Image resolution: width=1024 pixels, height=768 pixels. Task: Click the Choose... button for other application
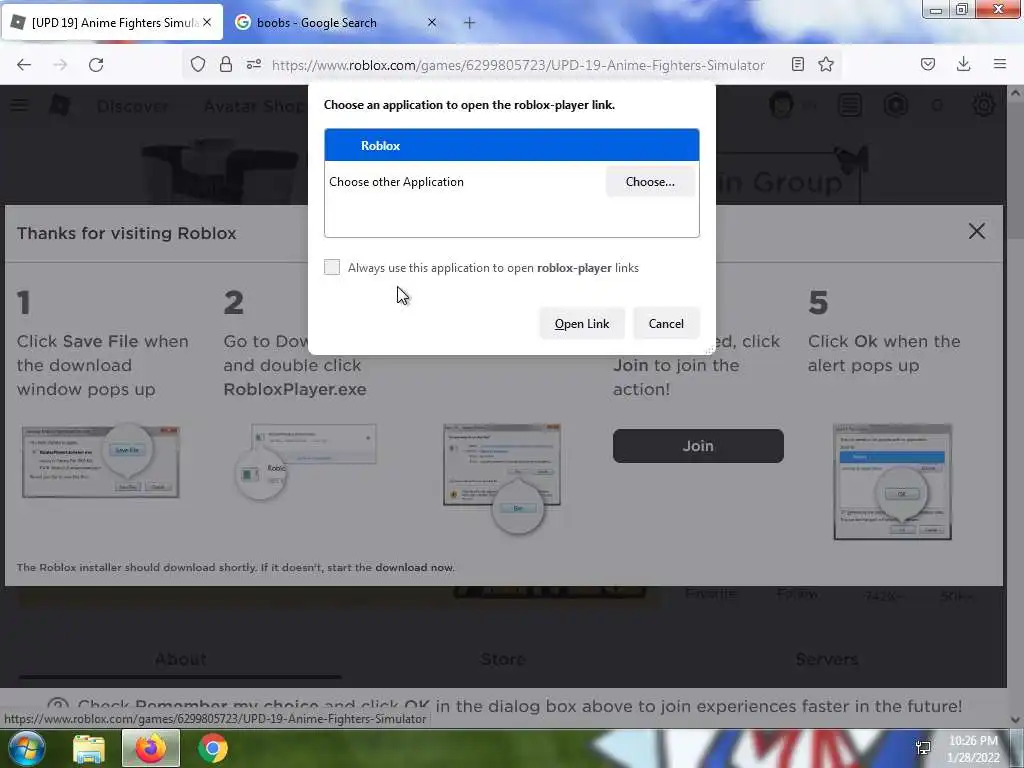(650, 182)
